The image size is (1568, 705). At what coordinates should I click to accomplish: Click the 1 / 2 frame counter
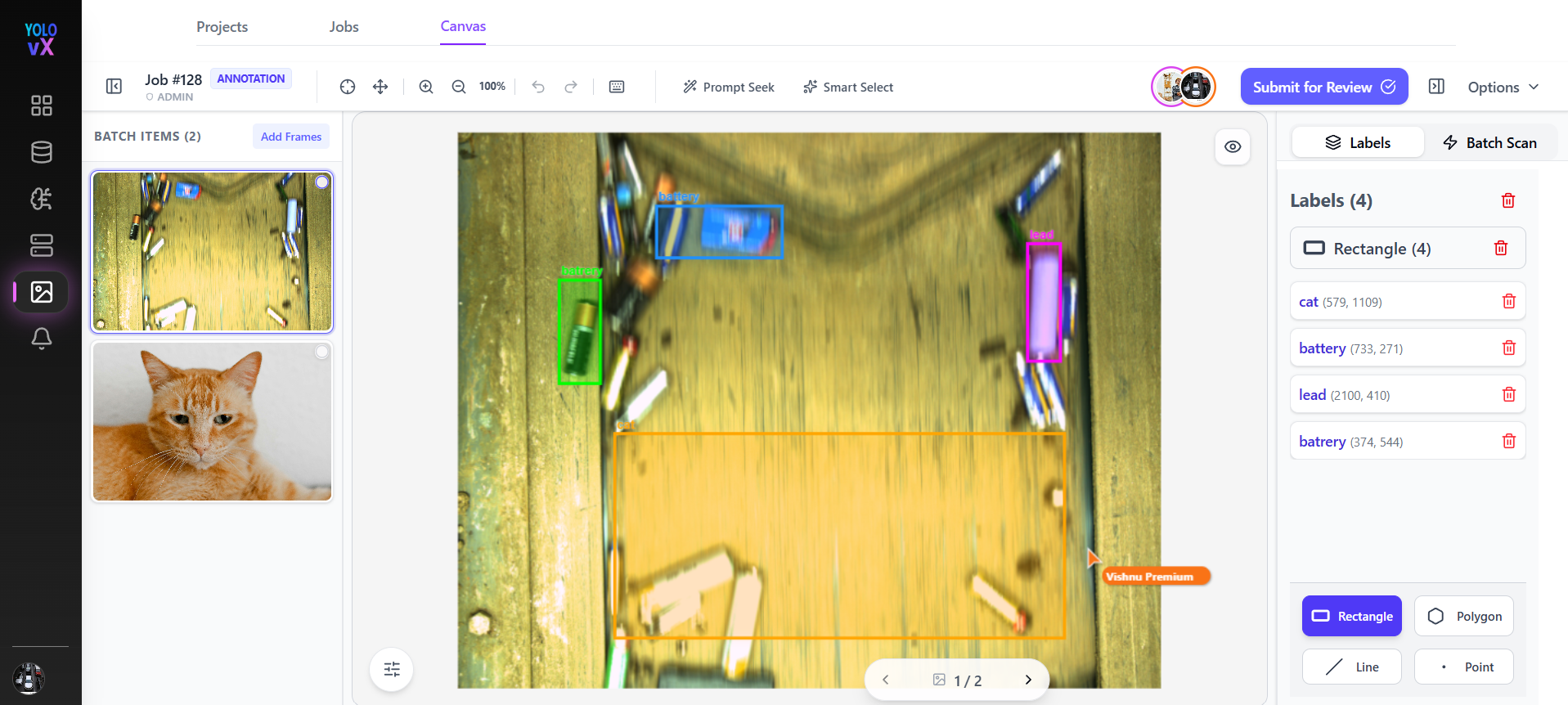click(x=968, y=680)
